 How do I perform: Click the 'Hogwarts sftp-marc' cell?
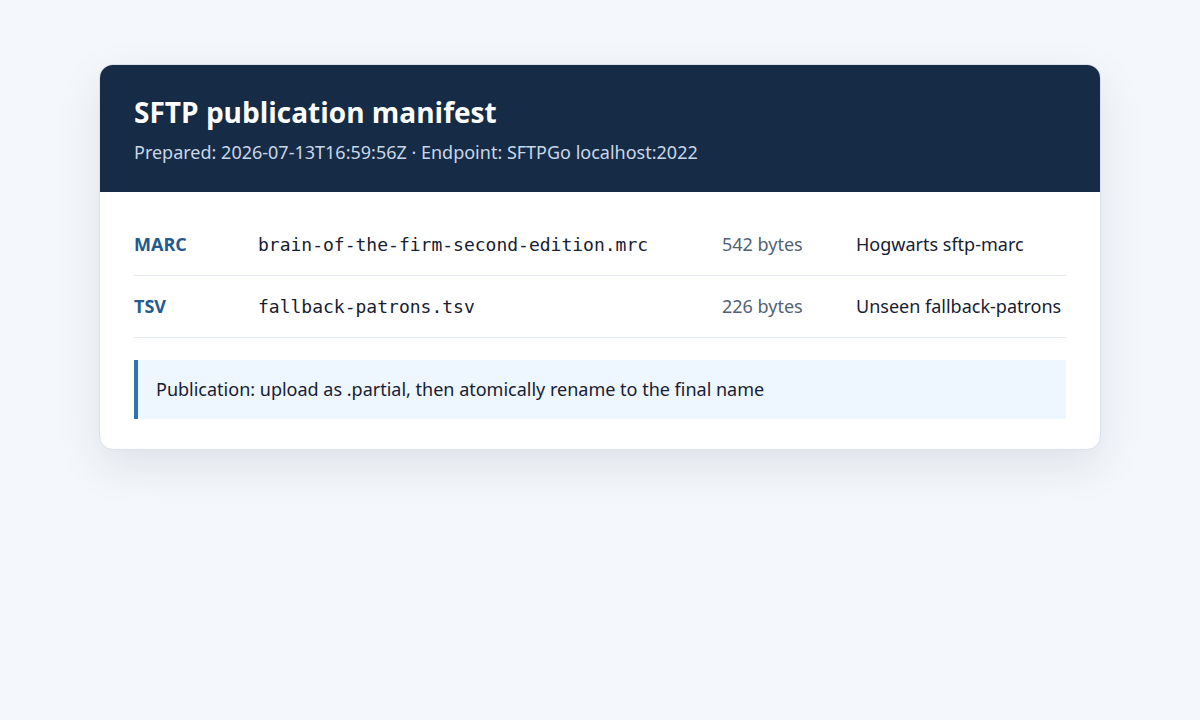(x=940, y=245)
